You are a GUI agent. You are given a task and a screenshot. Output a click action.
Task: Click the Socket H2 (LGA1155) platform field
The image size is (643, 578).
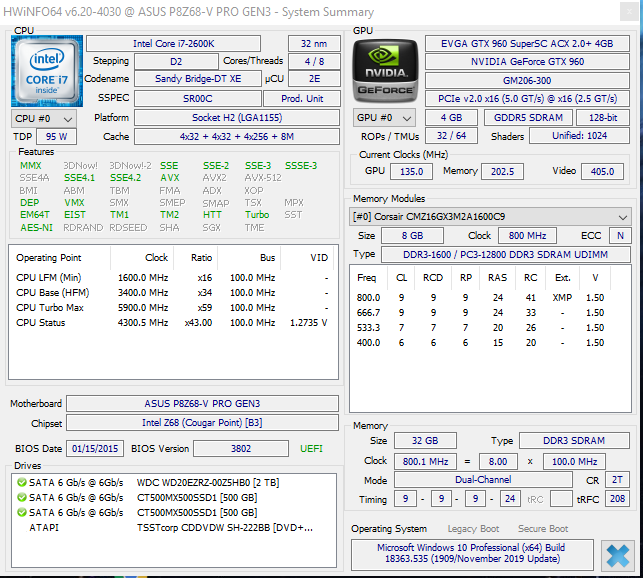[237, 118]
